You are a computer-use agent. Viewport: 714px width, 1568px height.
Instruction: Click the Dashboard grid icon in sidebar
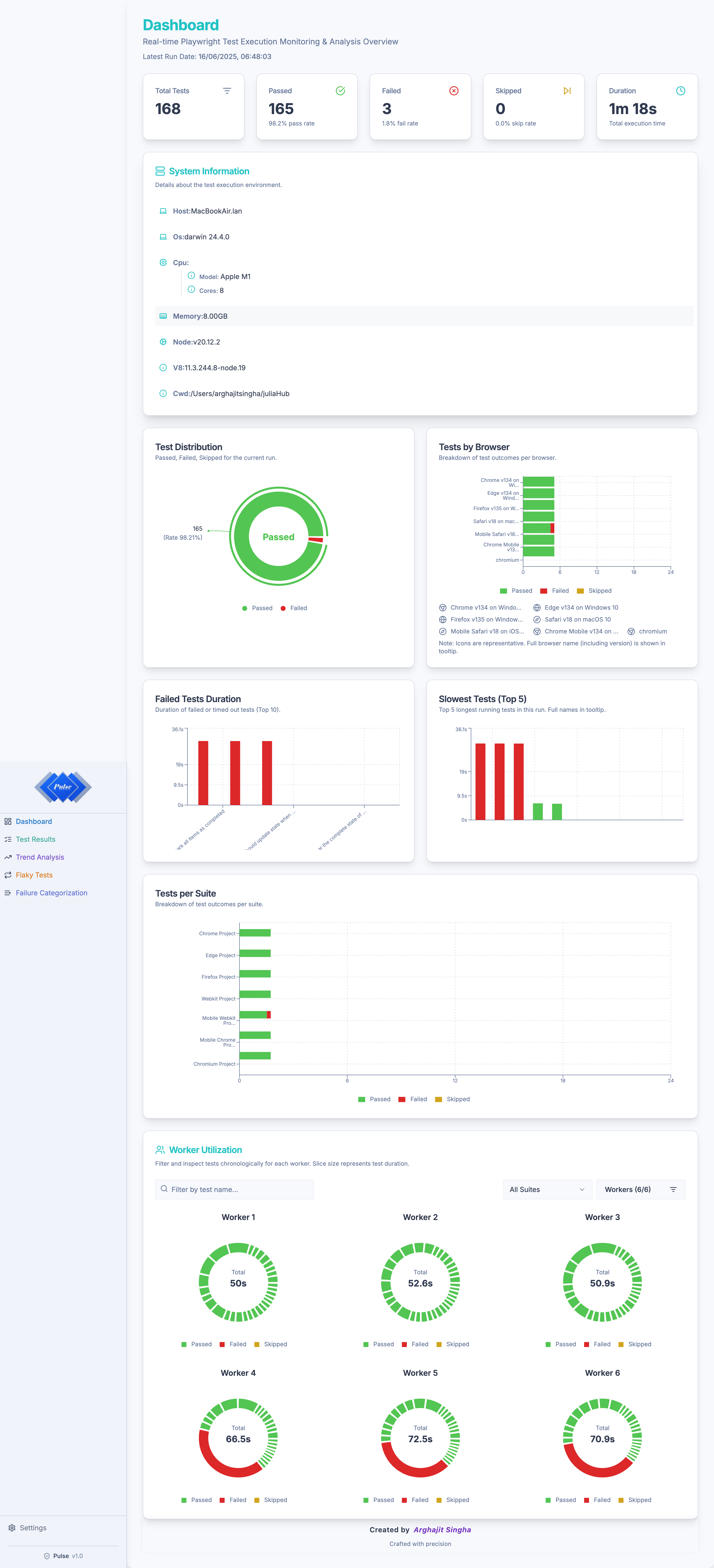(8, 821)
